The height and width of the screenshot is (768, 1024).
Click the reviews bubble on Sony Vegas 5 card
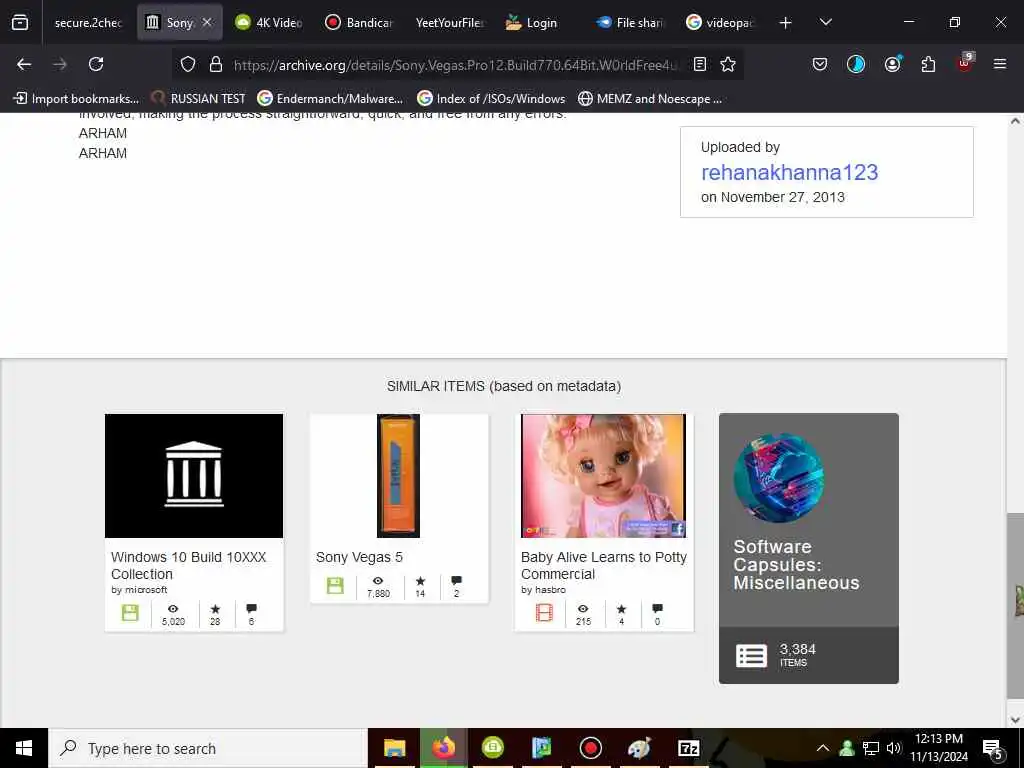[456, 581]
